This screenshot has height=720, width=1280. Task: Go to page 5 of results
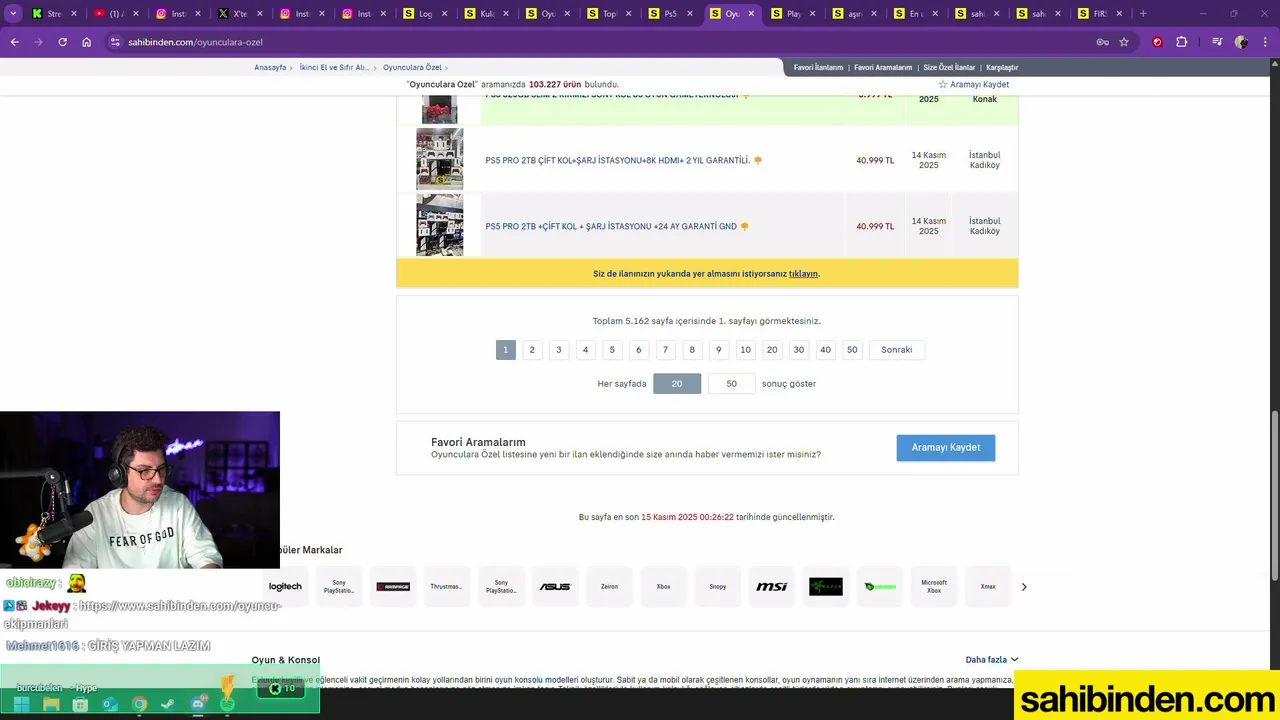tap(612, 350)
